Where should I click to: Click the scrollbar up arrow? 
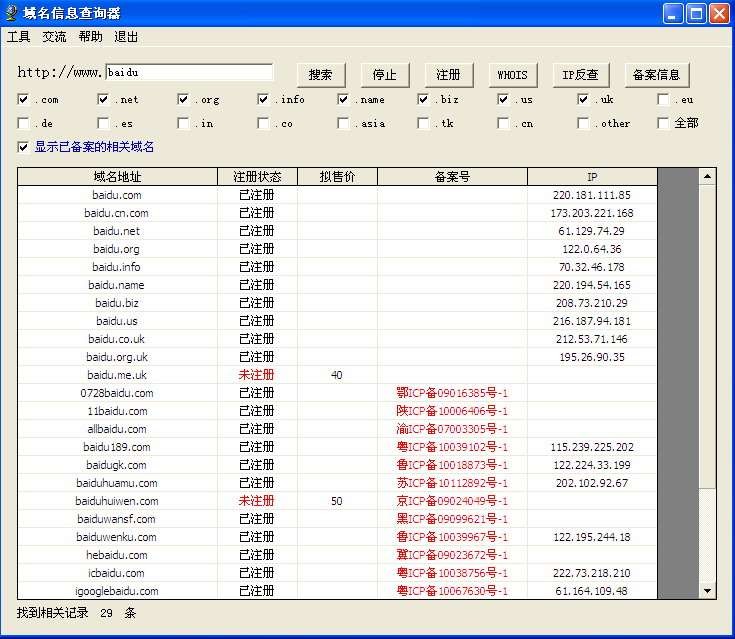click(x=707, y=177)
